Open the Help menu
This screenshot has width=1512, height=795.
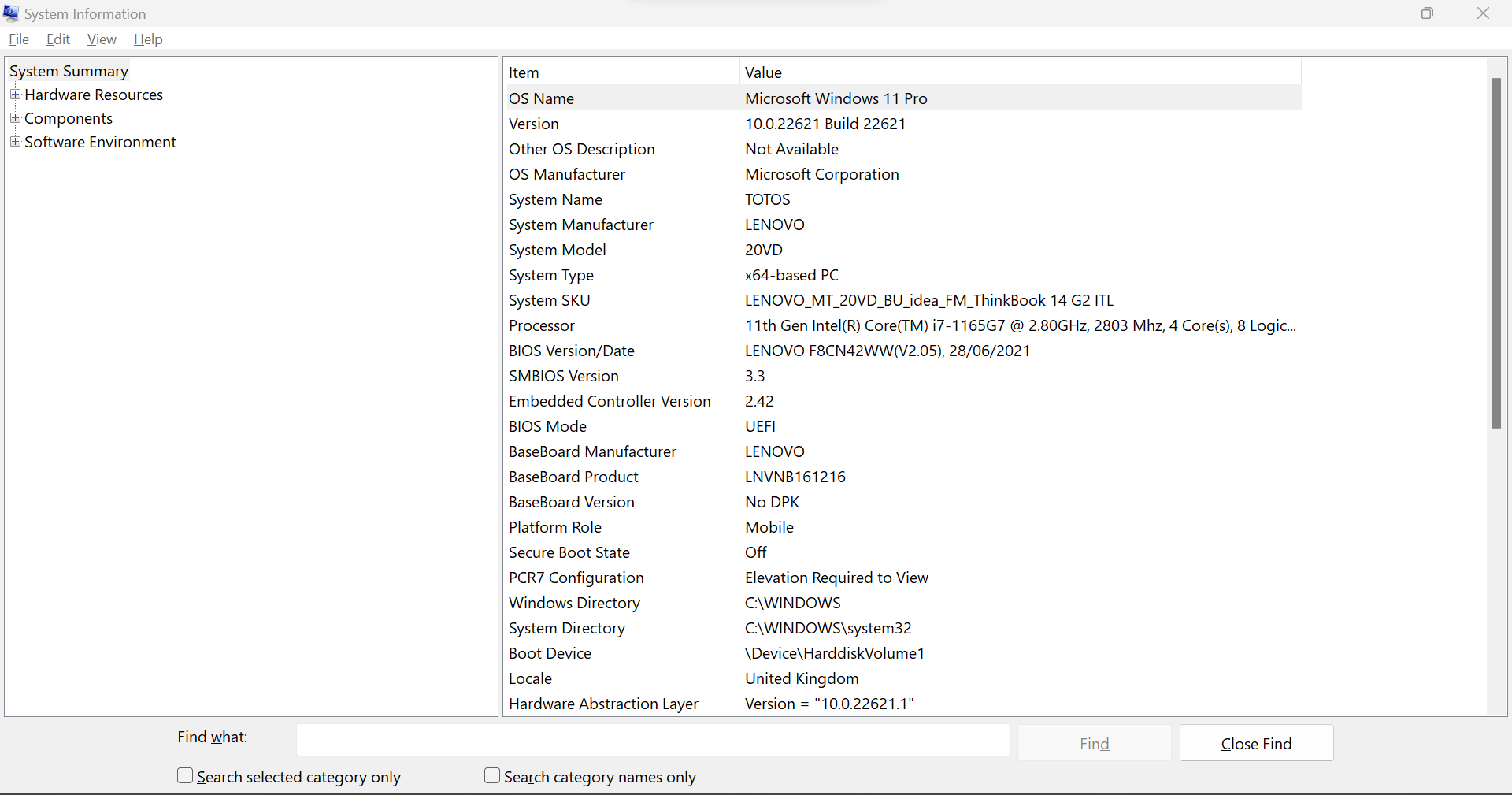pos(148,39)
